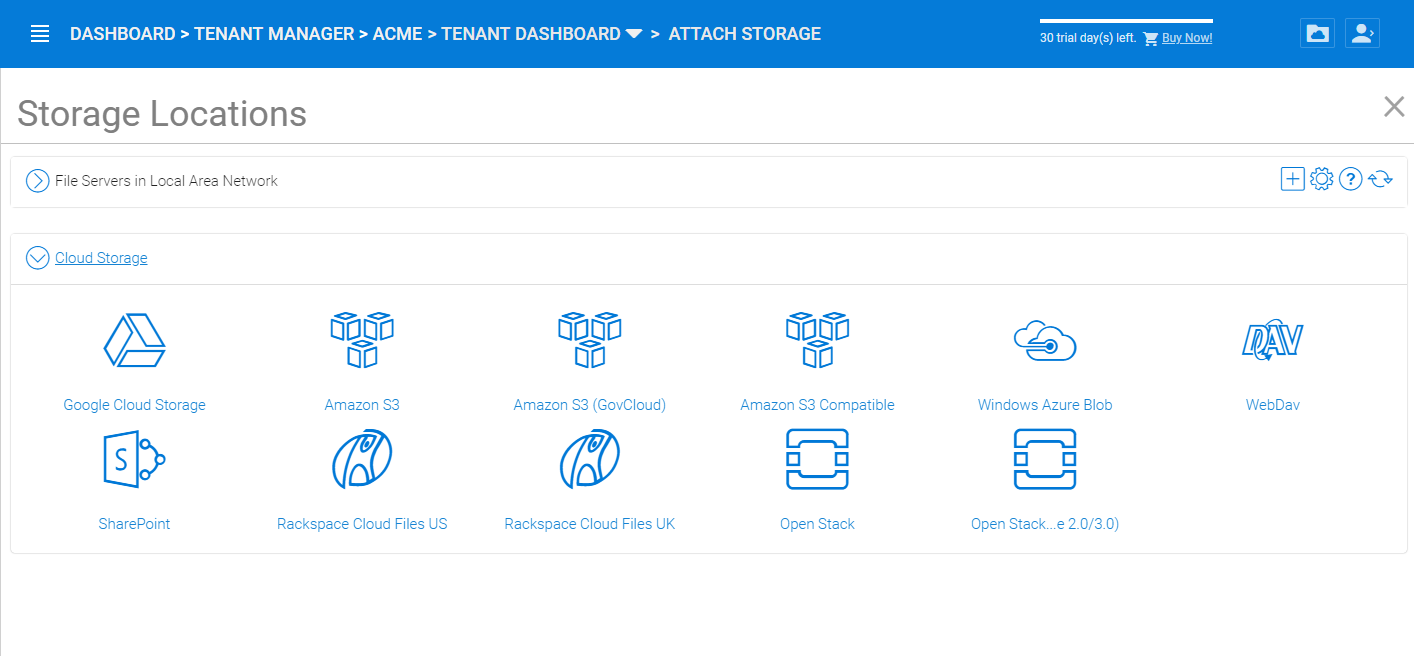The image size is (1414, 656).
Task: Click File Servers in Local Area Network text
Action: [x=166, y=181]
